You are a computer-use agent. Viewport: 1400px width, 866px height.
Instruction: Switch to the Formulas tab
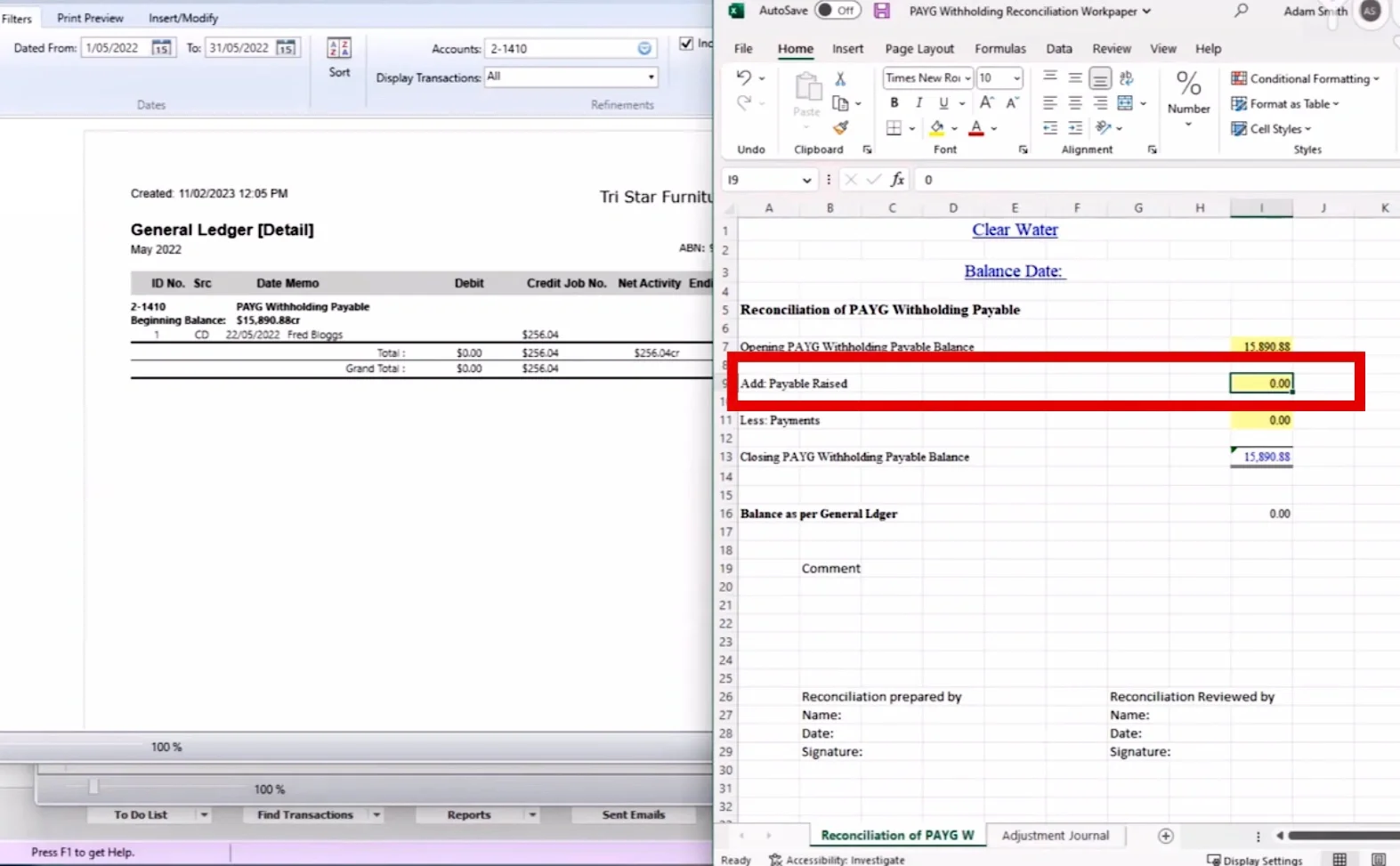click(999, 49)
